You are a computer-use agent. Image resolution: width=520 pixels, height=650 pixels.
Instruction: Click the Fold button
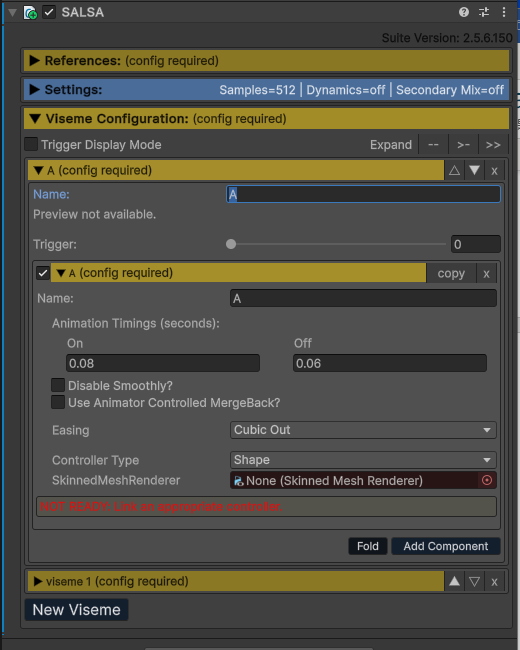[368, 546]
